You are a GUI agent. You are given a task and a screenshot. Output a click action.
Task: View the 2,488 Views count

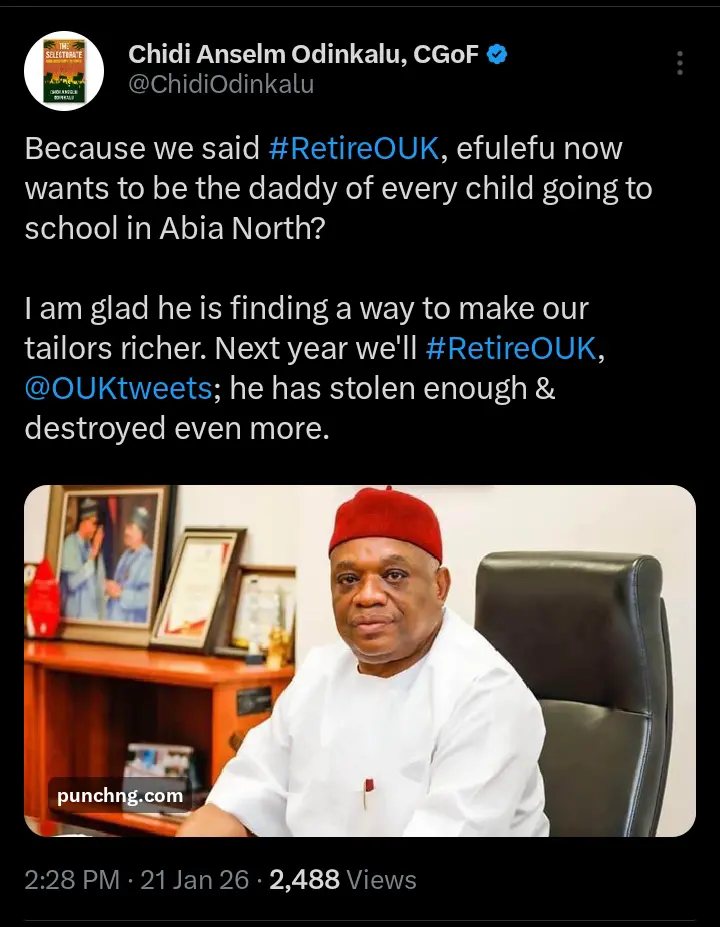point(345,880)
